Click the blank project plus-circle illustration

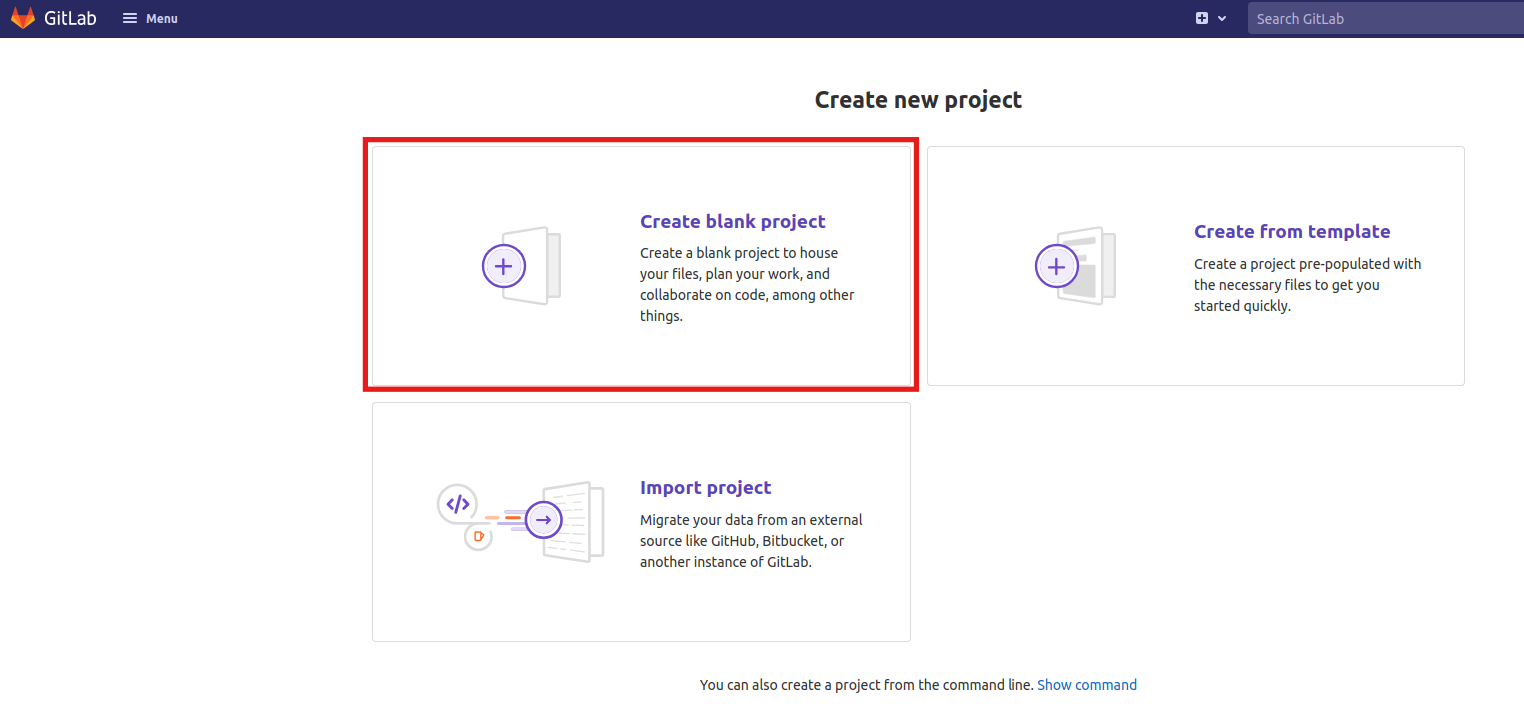pos(504,265)
